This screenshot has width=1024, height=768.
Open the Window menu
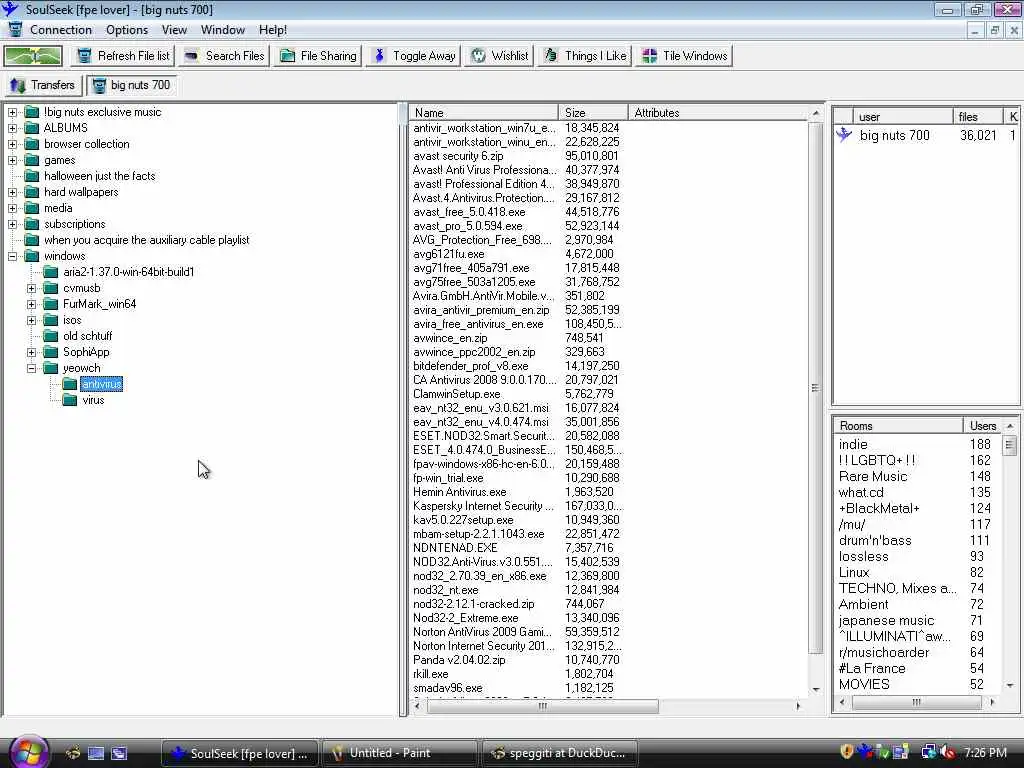(x=223, y=30)
